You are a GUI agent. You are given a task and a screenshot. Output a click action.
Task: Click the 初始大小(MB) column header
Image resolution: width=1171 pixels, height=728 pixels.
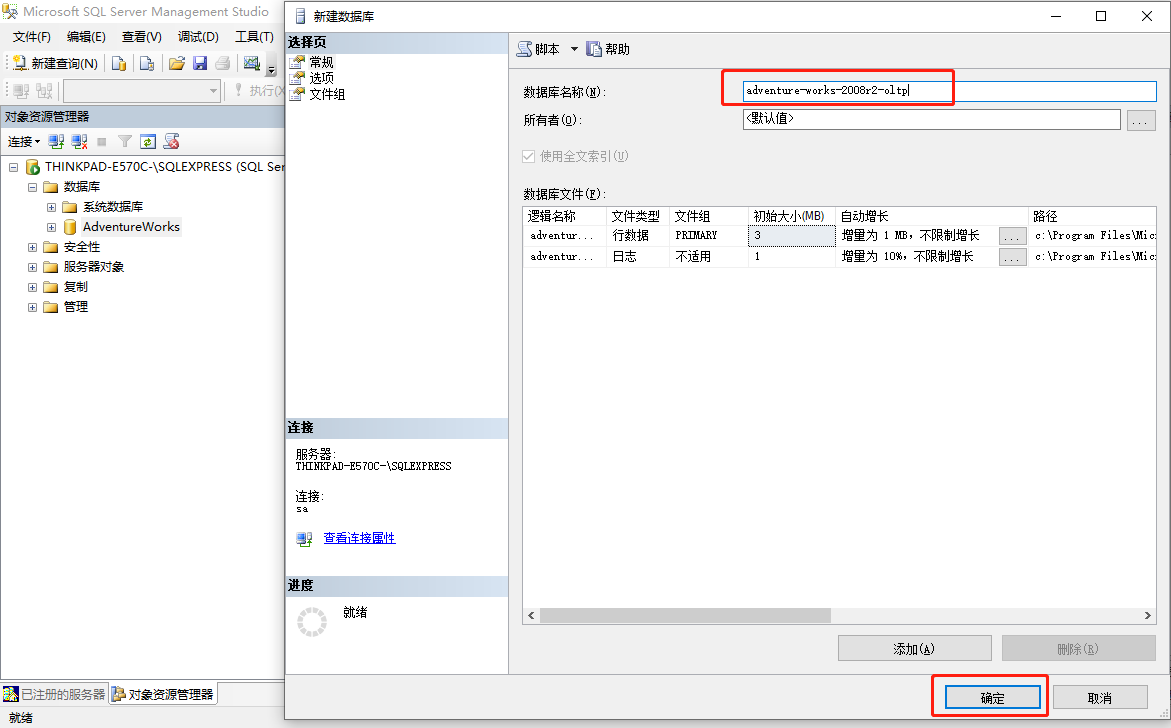(792, 216)
